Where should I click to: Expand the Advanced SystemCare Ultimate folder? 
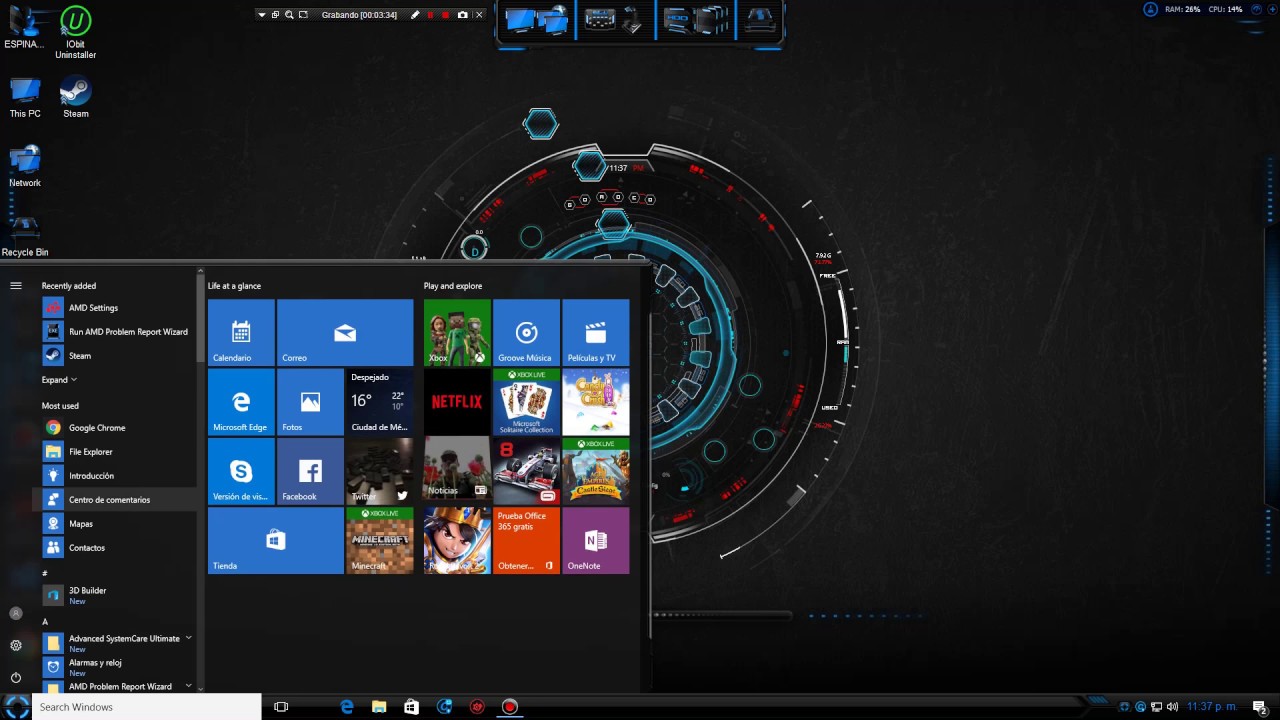188,638
